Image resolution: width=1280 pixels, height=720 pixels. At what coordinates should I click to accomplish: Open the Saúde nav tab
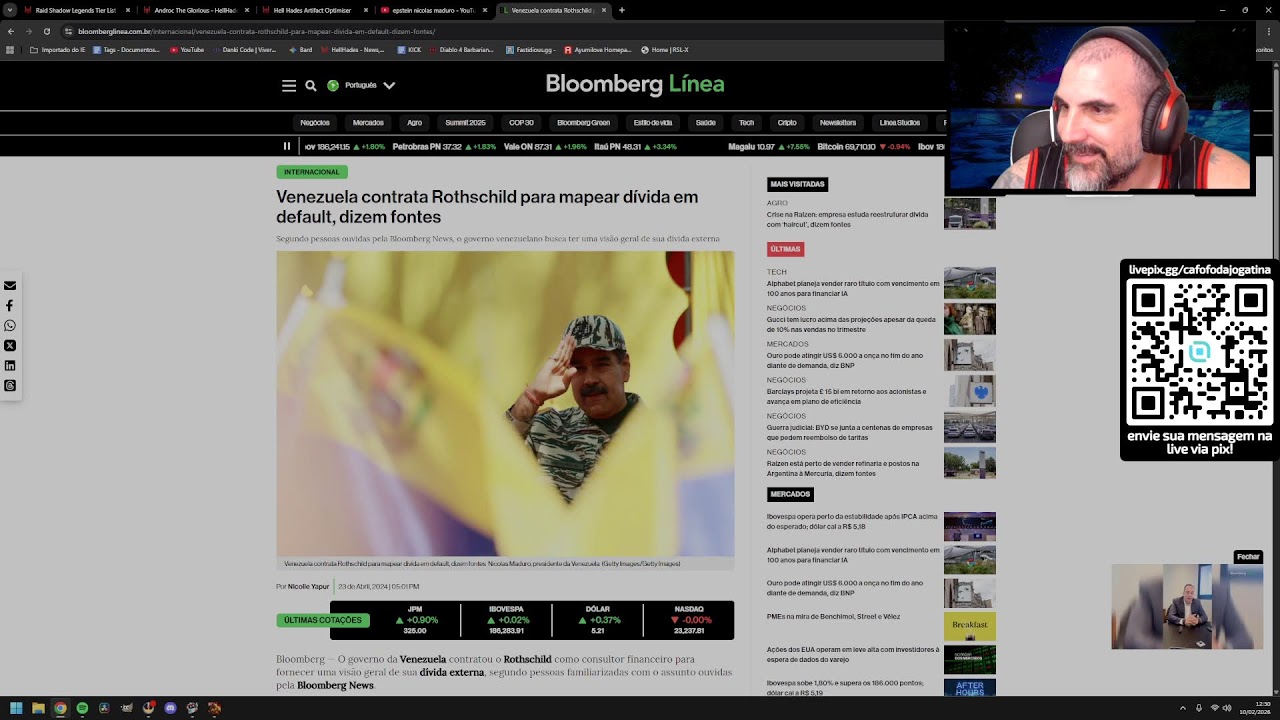click(x=706, y=123)
